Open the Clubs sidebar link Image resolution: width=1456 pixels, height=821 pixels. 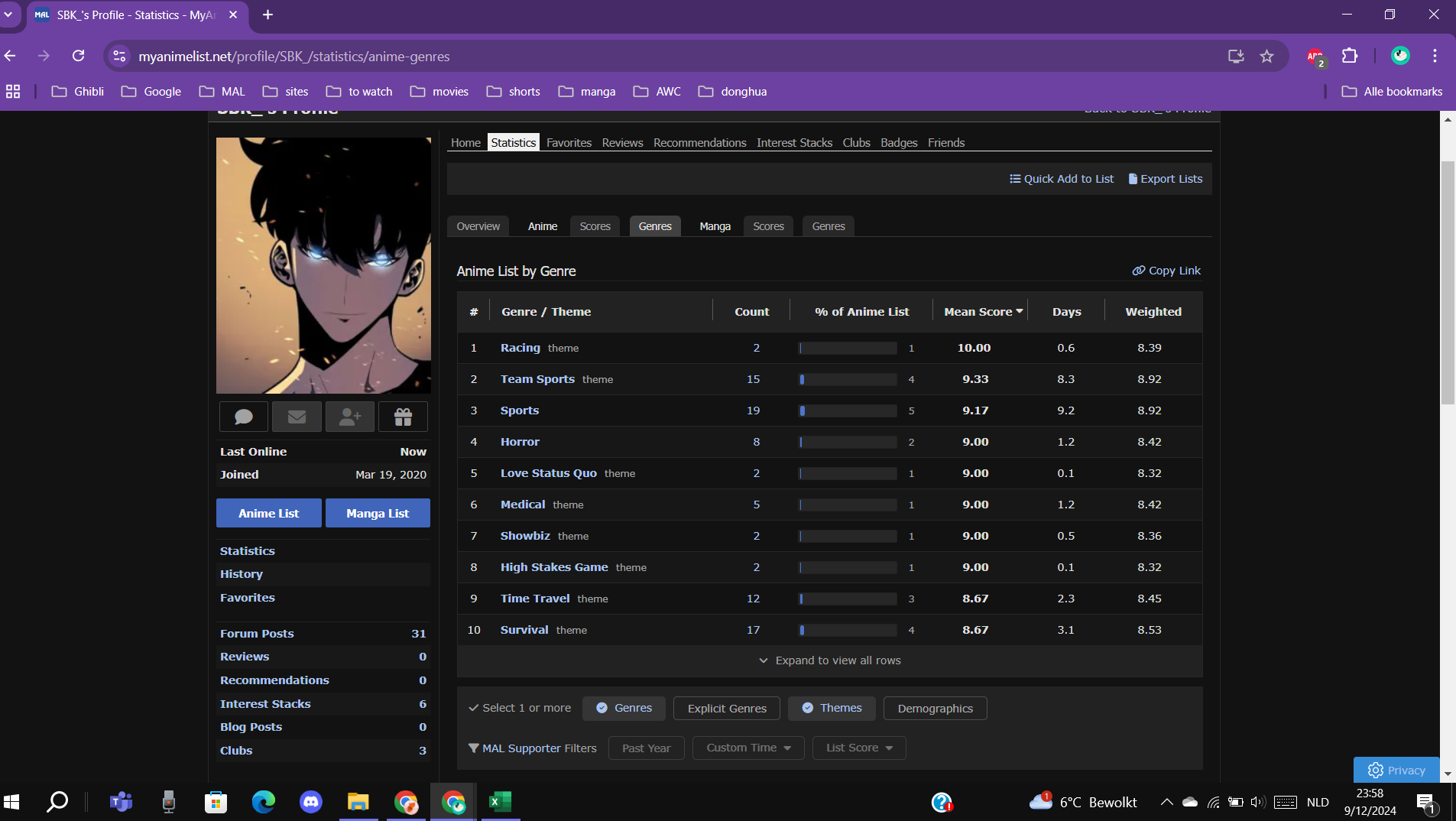pyautogui.click(x=236, y=751)
